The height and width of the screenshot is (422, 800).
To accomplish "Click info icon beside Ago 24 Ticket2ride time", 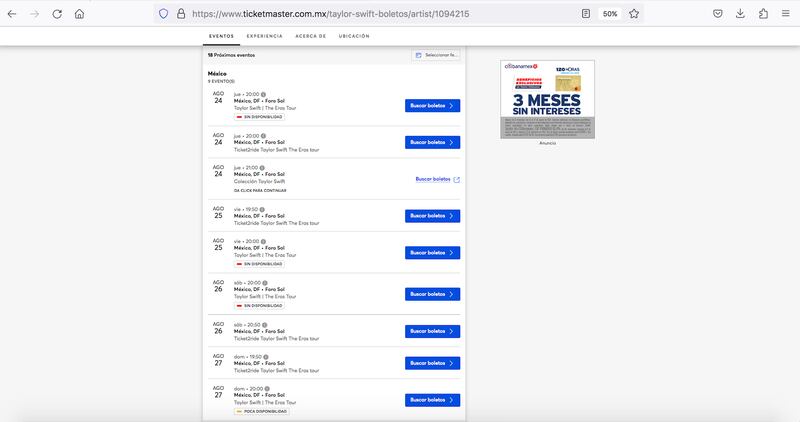I will tap(263, 136).
